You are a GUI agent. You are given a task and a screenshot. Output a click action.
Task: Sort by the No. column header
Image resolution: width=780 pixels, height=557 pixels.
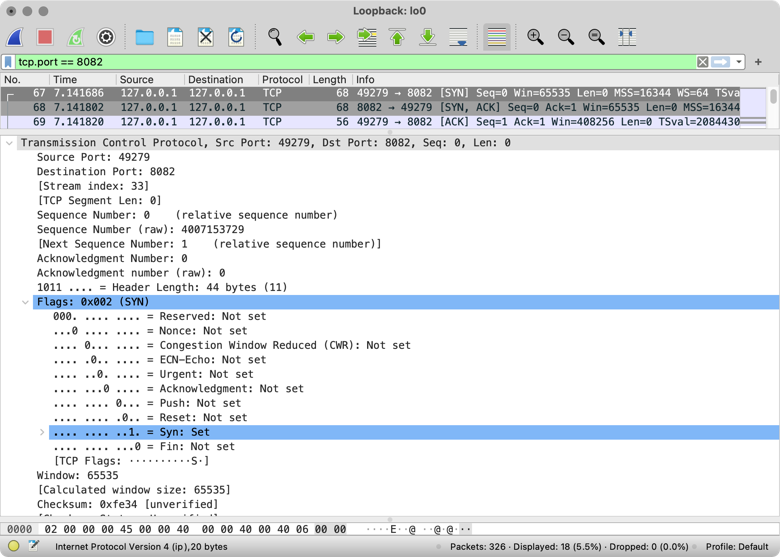click(25, 80)
